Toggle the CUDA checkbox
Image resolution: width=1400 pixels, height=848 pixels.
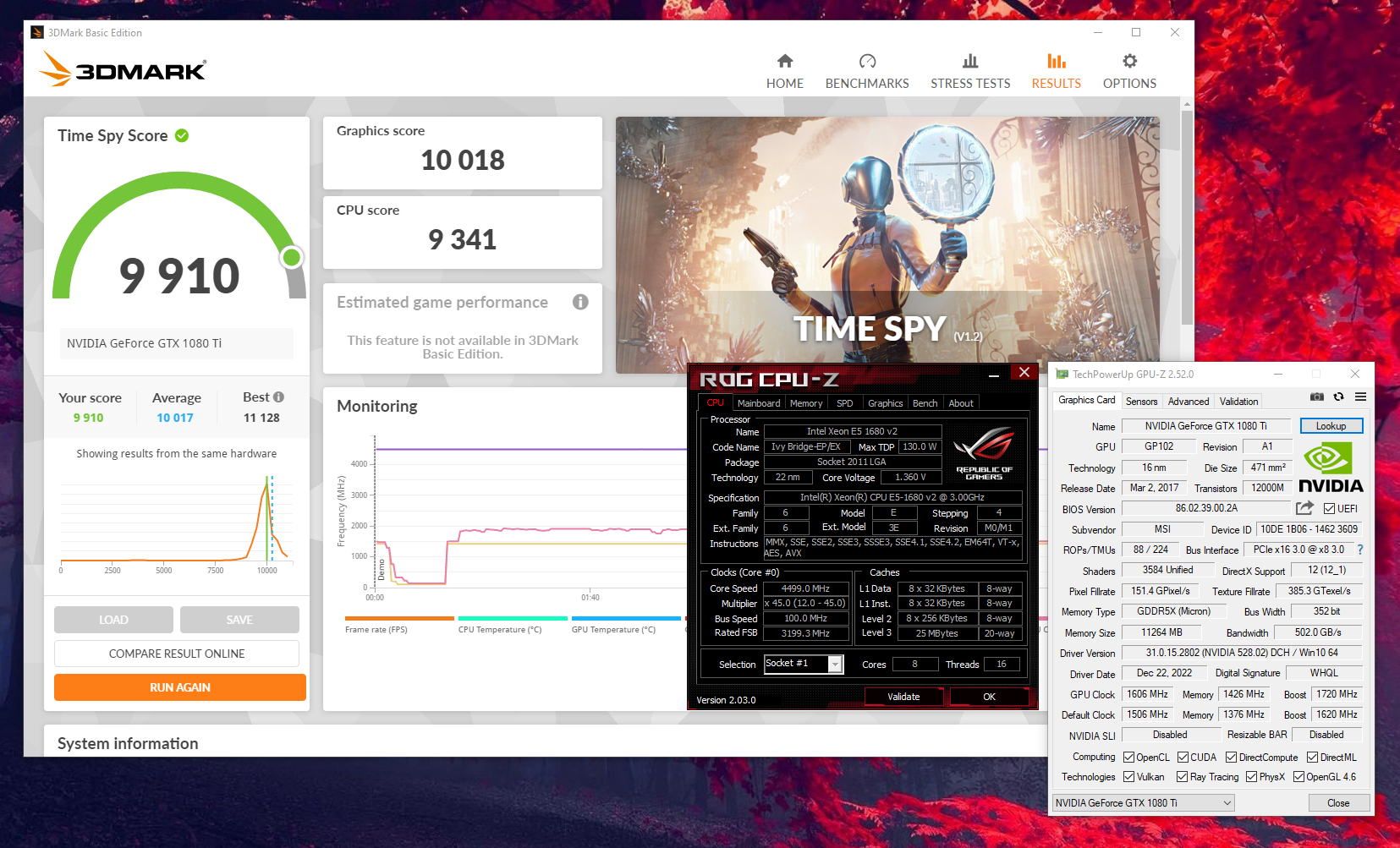pos(1183,758)
